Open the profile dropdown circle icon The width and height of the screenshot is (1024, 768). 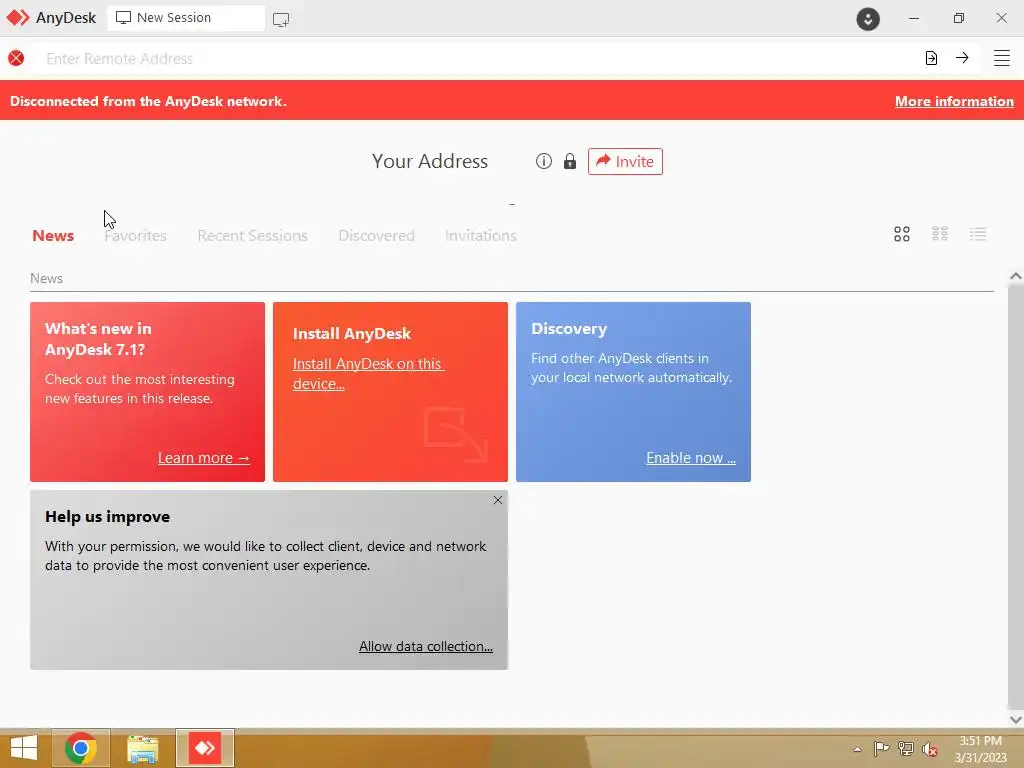868,19
